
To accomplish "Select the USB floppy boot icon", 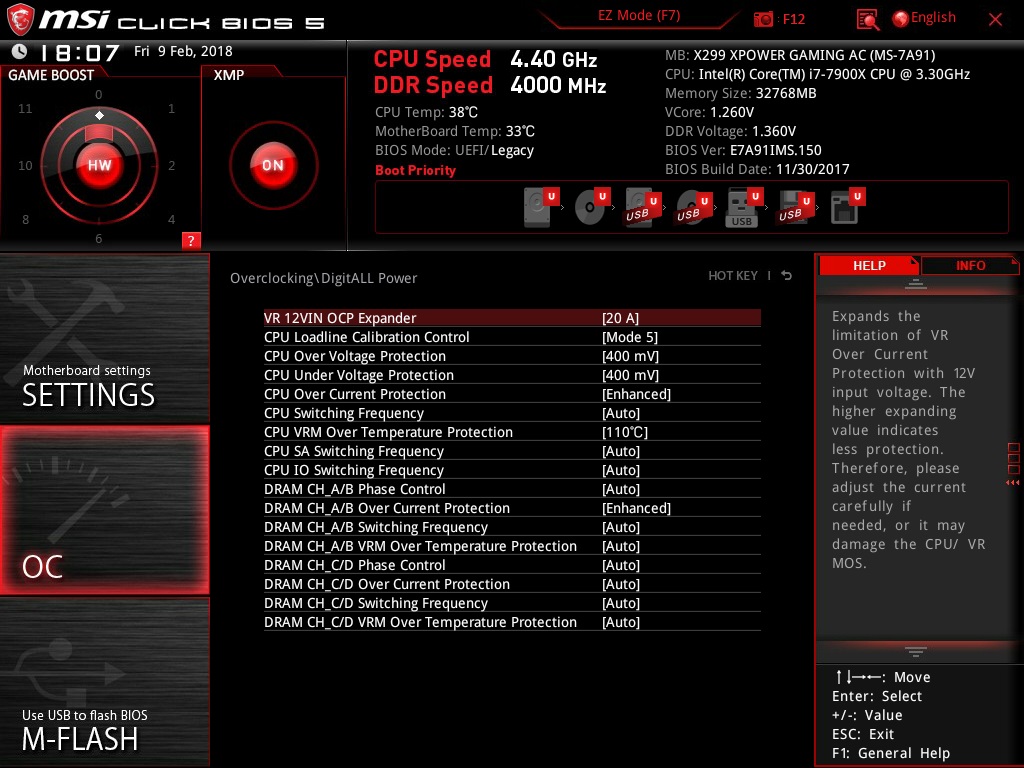I will tap(795, 207).
